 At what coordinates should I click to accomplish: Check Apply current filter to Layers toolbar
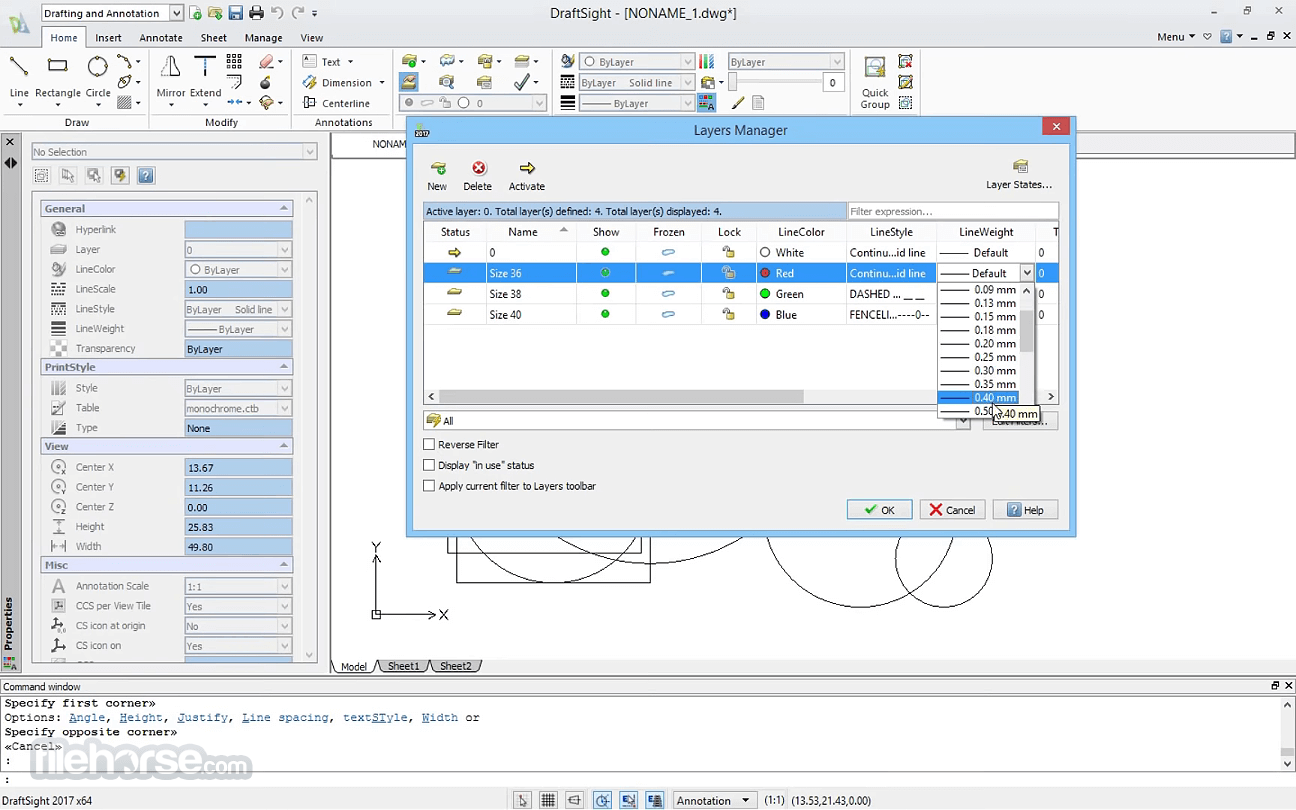click(x=429, y=486)
